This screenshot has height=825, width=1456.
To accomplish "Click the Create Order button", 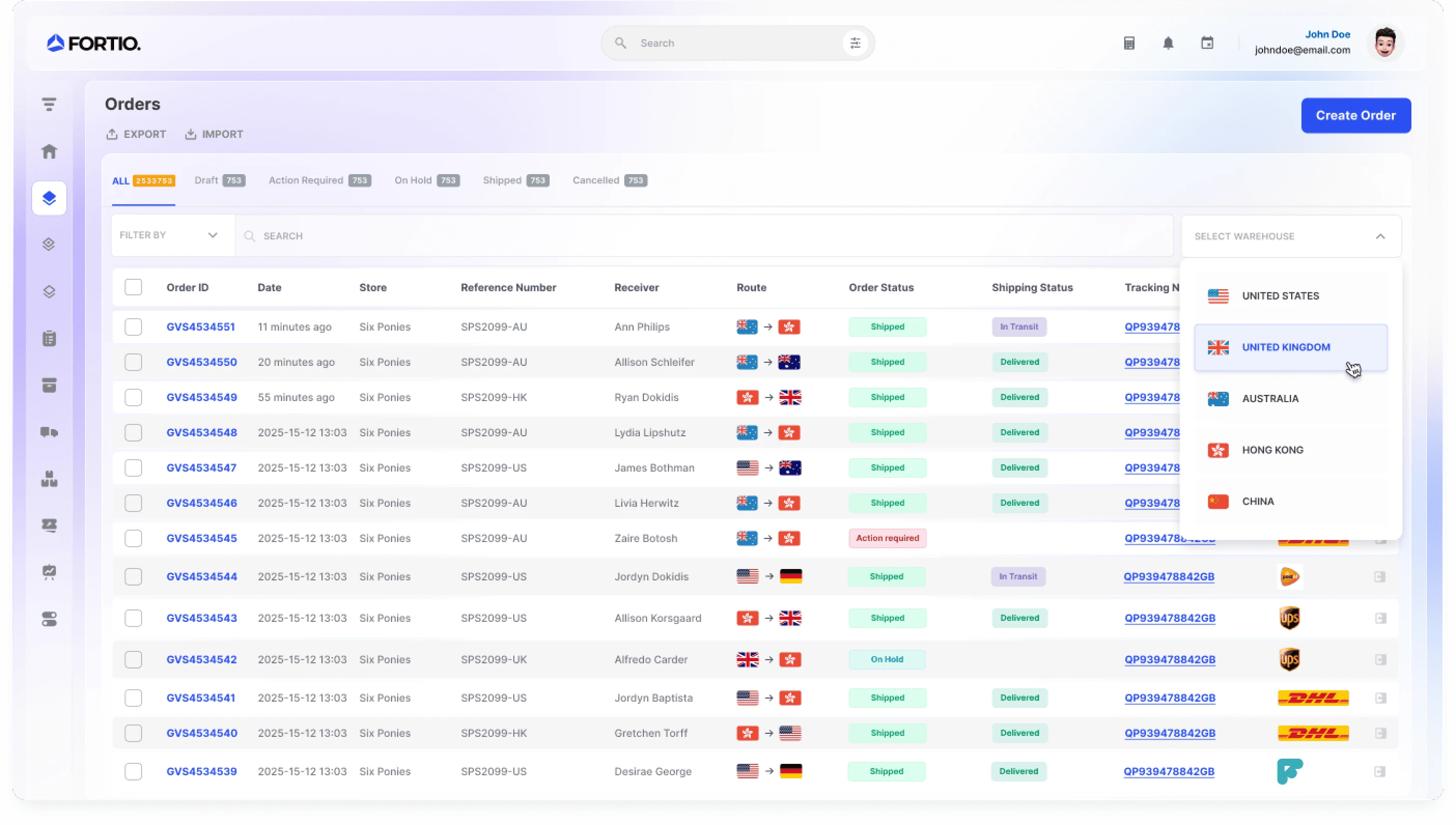I will (1355, 116).
